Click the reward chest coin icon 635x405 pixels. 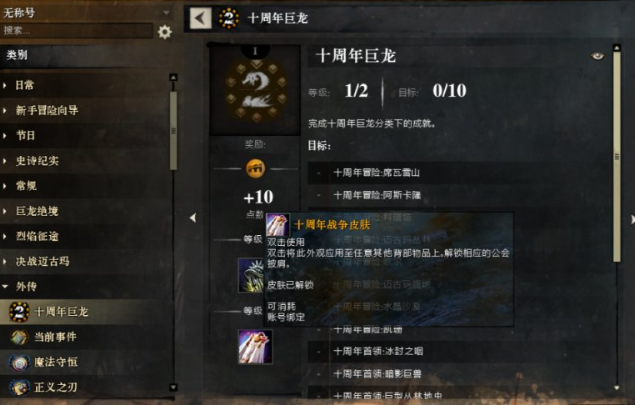pos(256,168)
